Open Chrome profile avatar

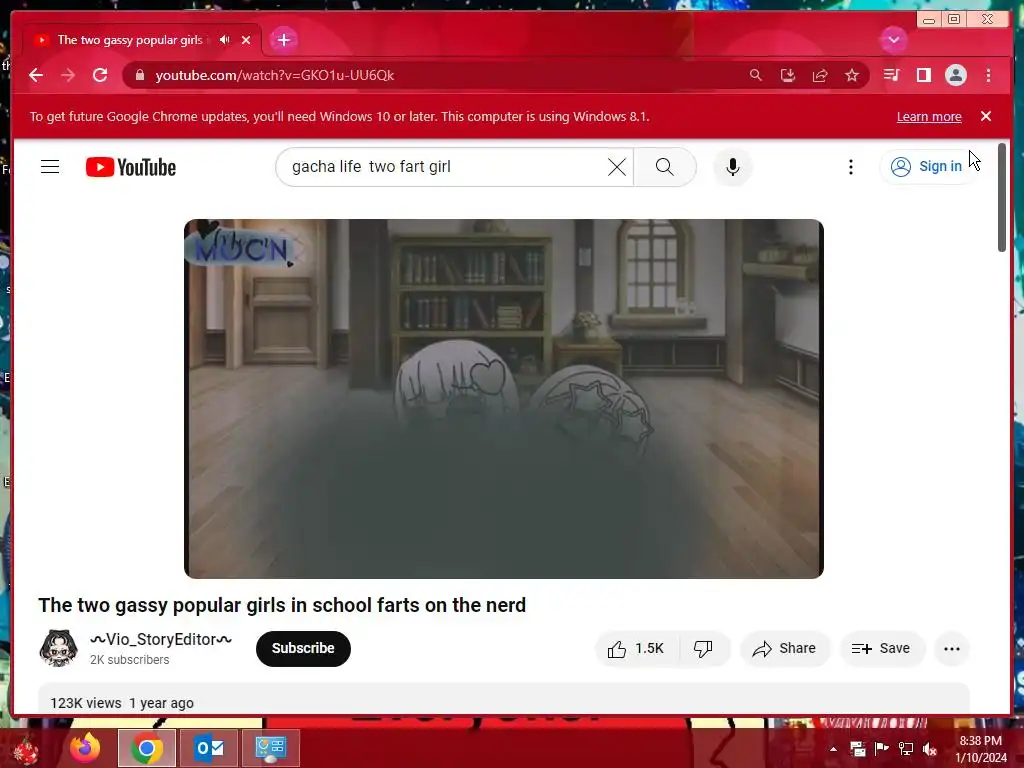click(955, 75)
